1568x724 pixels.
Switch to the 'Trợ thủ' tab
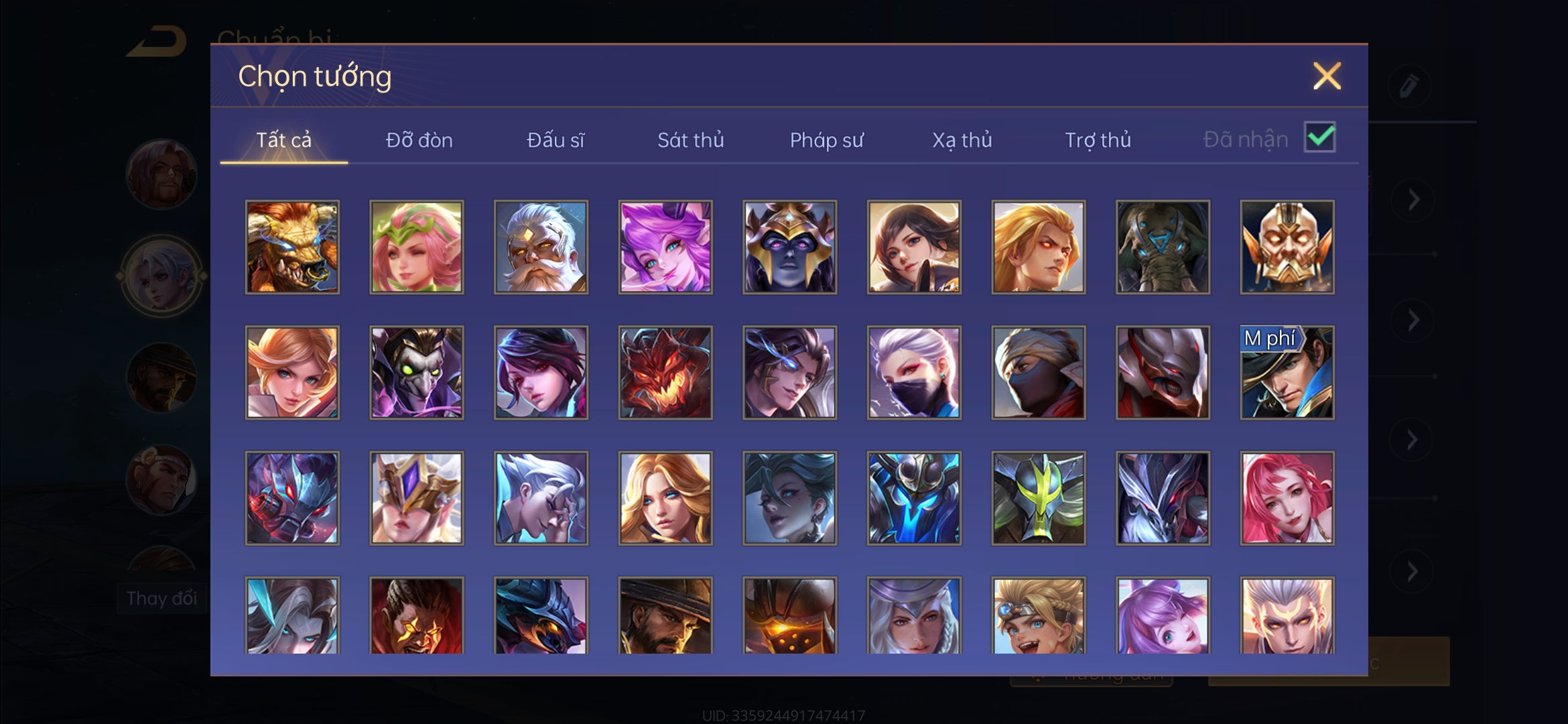1098,139
